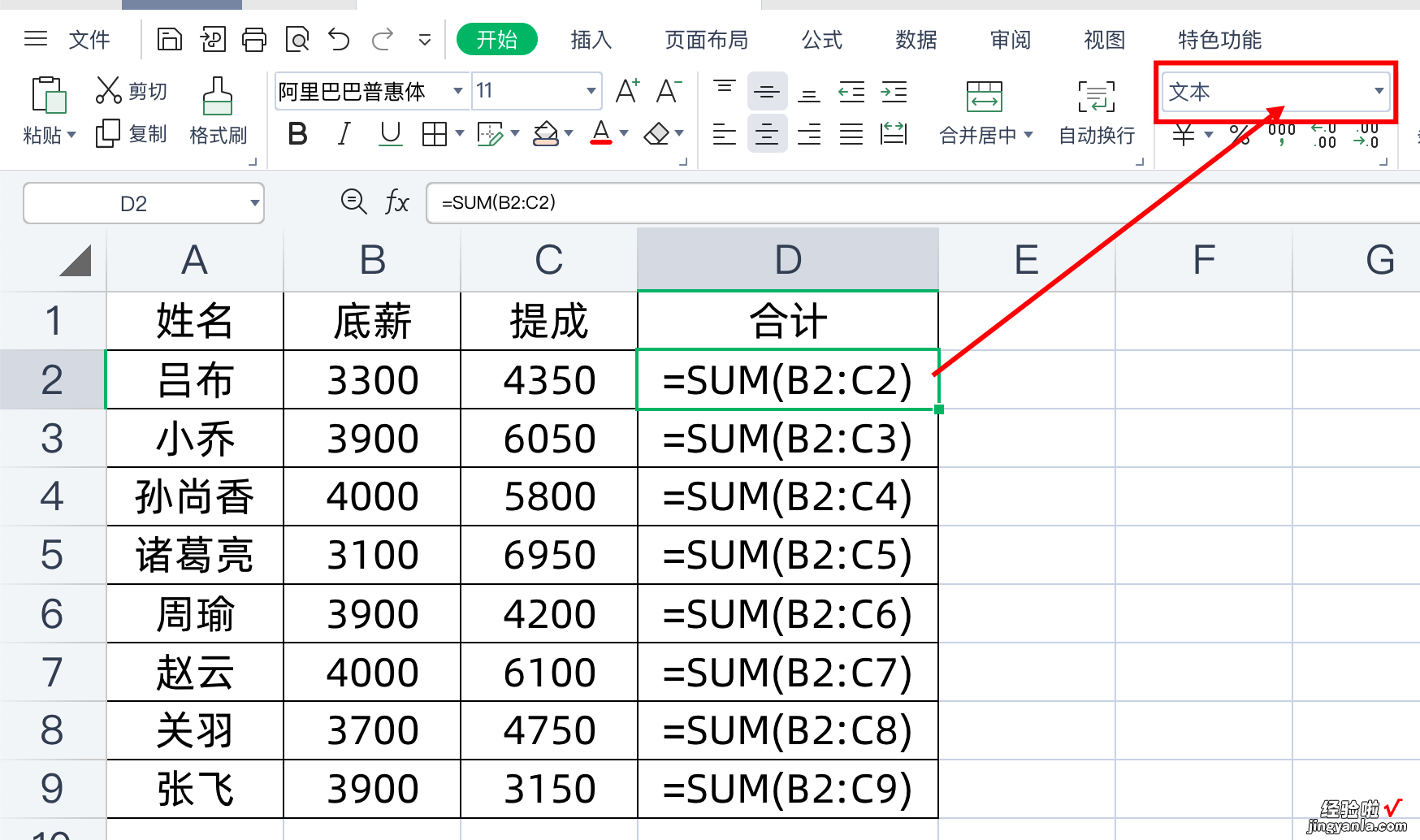The height and width of the screenshot is (840, 1420).
Task: Apply cell borders icon
Action: click(x=435, y=133)
